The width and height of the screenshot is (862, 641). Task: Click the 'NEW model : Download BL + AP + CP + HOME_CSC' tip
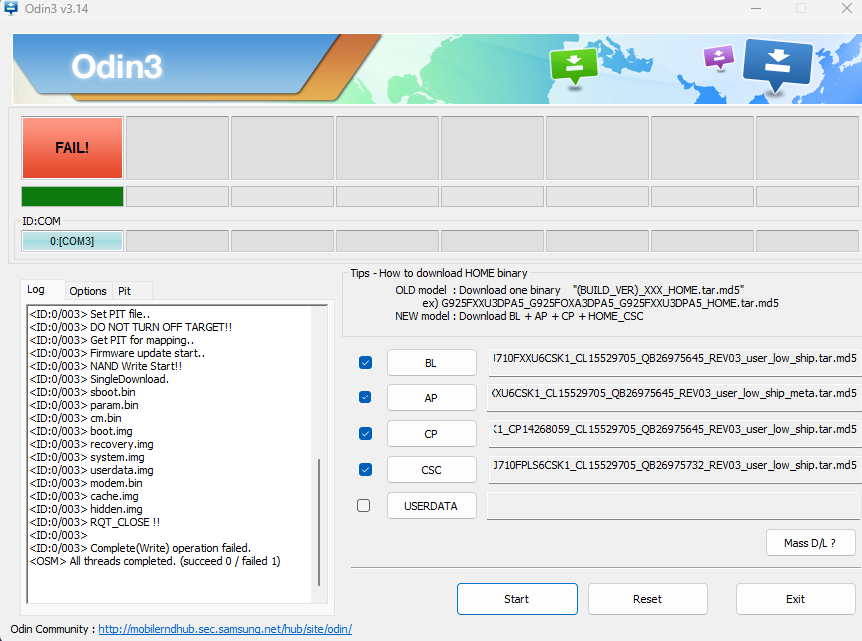coord(519,316)
